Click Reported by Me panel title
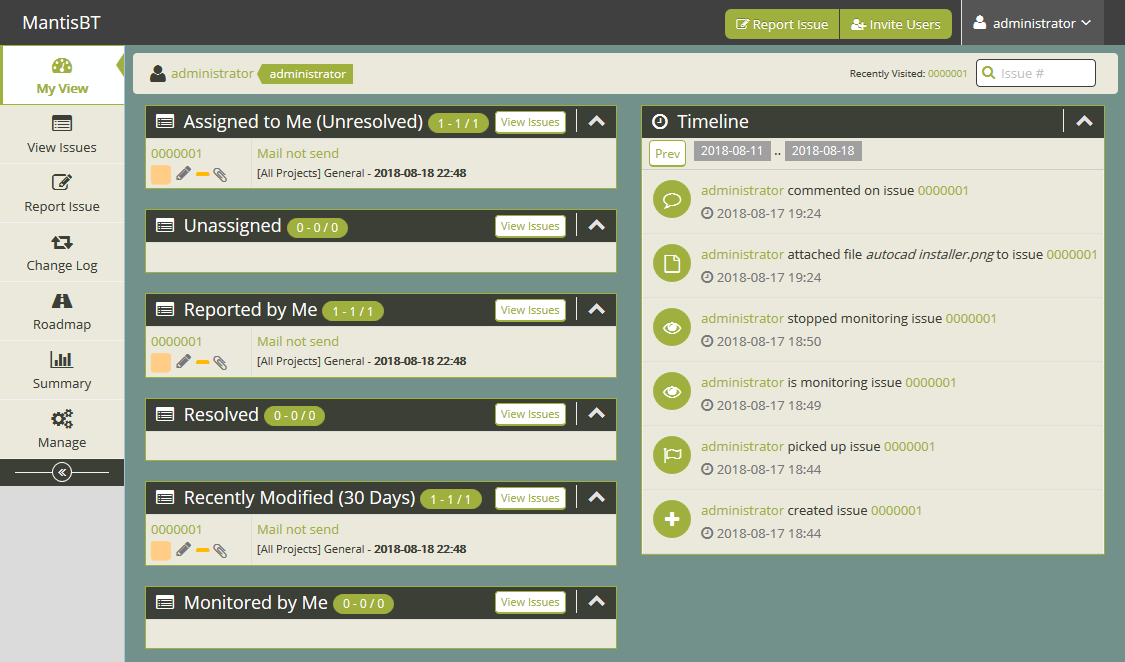Screen dimensions: 1125x662 click(250, 310)
